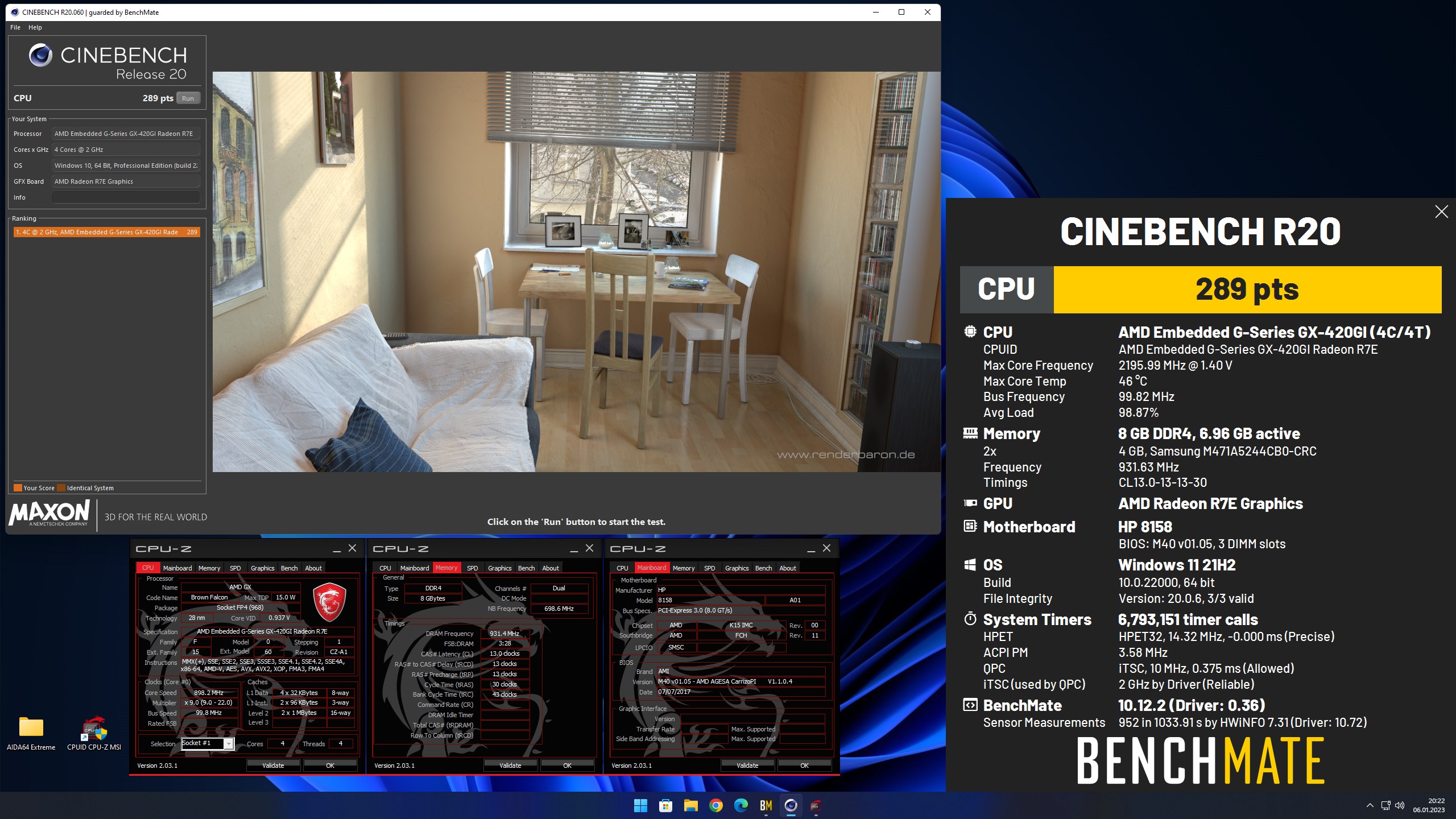Open Memory tab in the right CPU-Z window
This screenshot has width=1456, height=819.
pyautogui.click(x=684, y=568)
